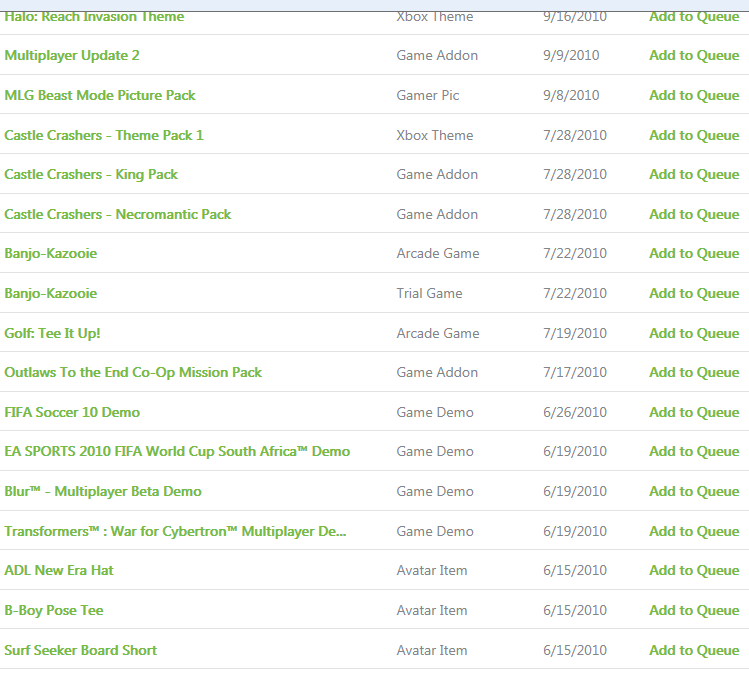Viewport: 749px width, 673px height.
Task: Add MLG Beast Mode Picture Pack to queue
Action: tap(694, 96)
